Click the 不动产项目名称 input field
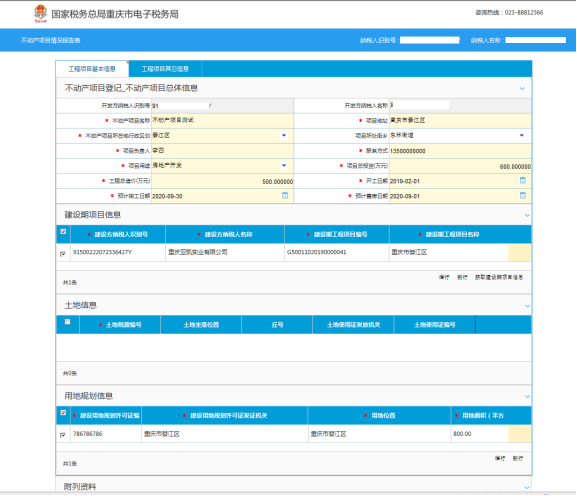577x496 pixels. (222, 120)
